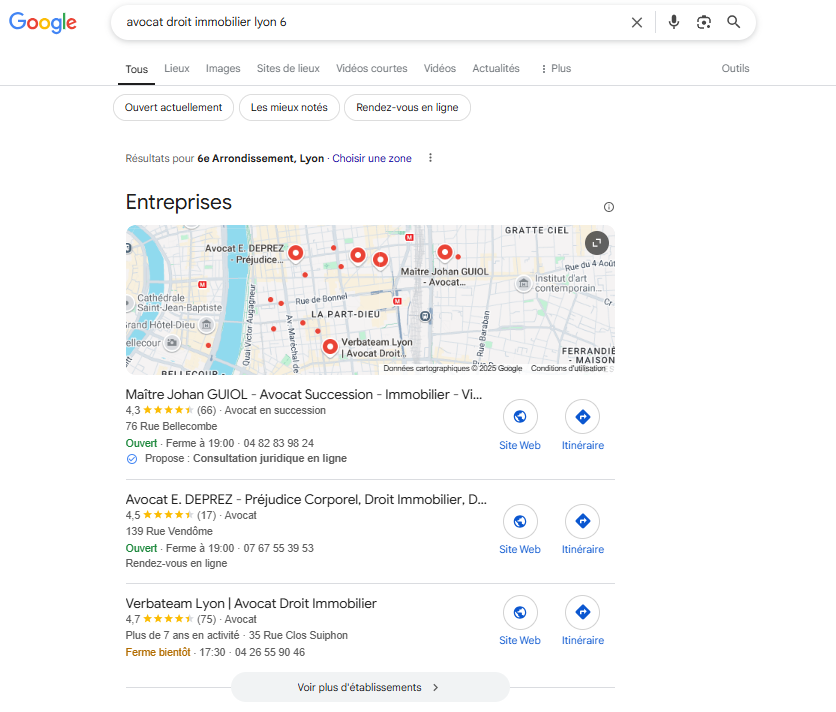
Task: Open Site Web icon for Verbateam Lyon
Action: (x=520, y=612)
